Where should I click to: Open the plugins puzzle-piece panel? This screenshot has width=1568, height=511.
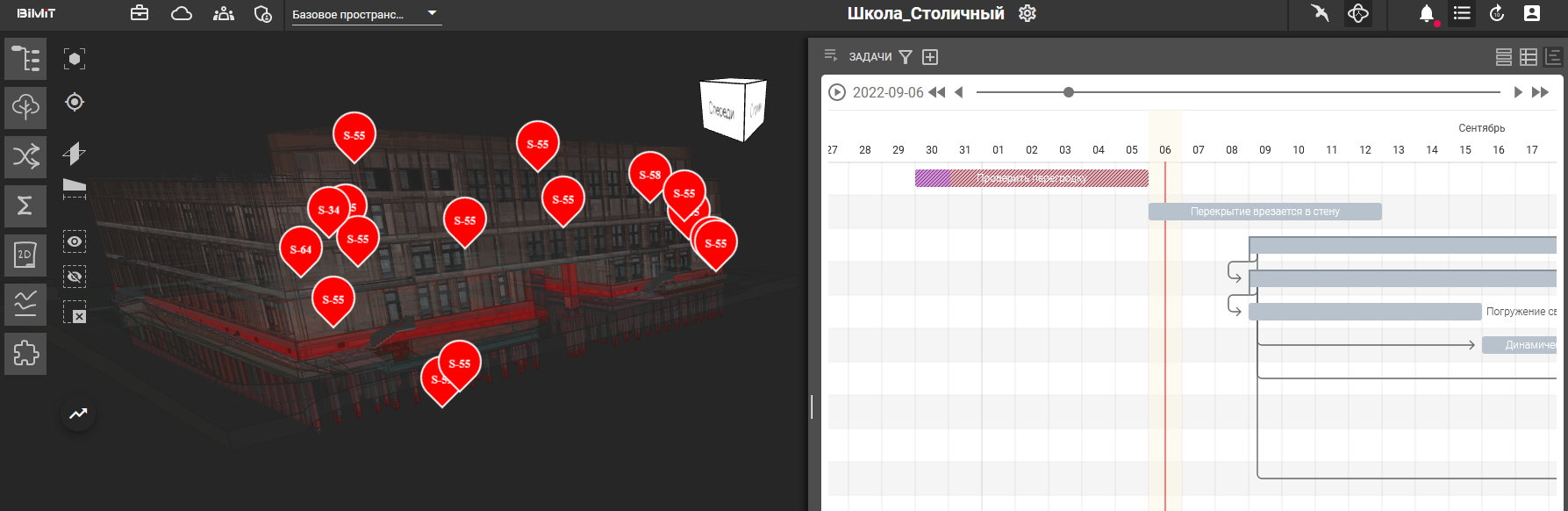(25, 354)
